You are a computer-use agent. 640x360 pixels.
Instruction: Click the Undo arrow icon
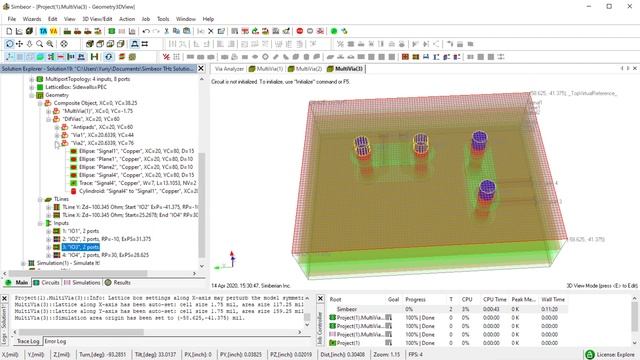(146, 31)
